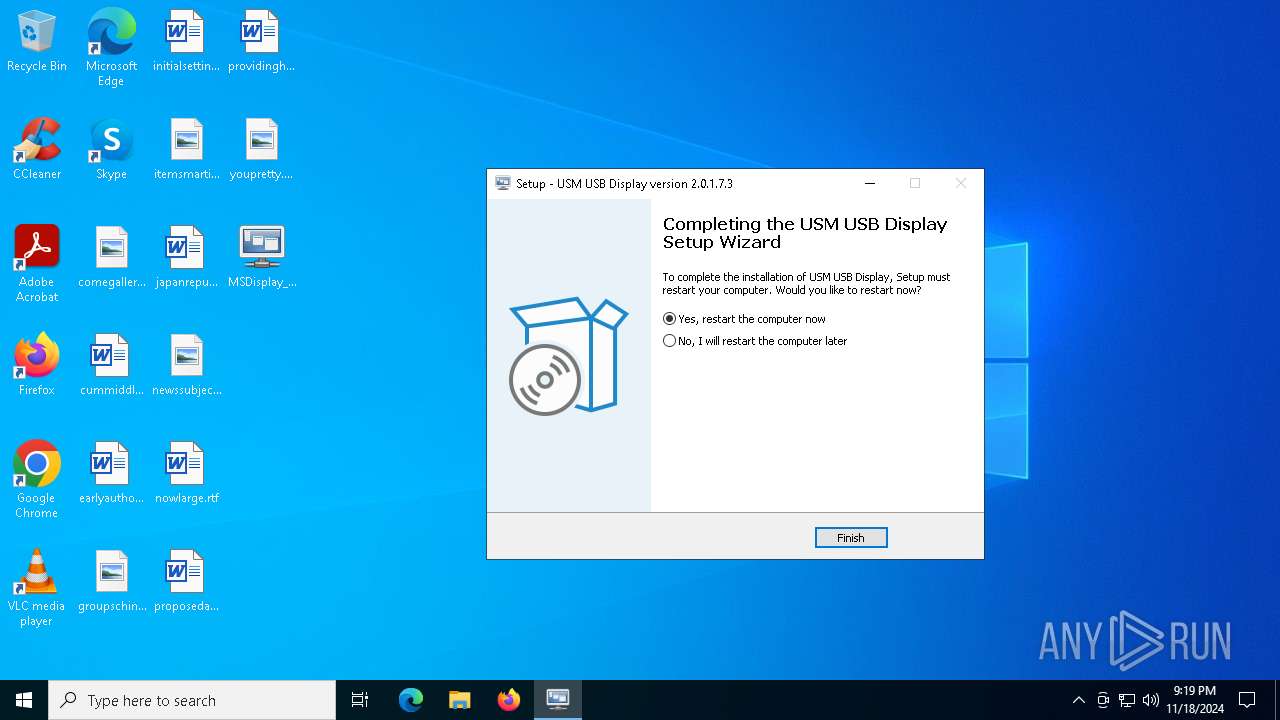Select nowlarge.rtf file on desktop
The image size is (1280, 720).
pos(186,474)
